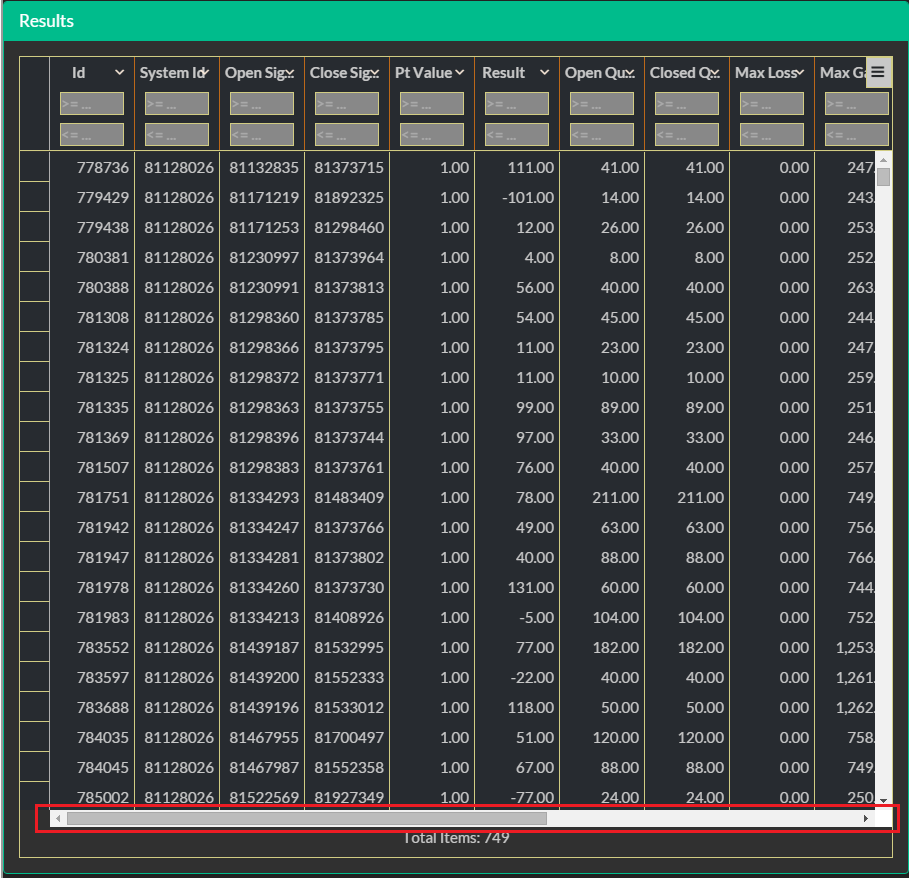Viewport: 909px width, 878px height.
Task: Click the horizontal scrollbar thumb
Action: pos(307,818)
